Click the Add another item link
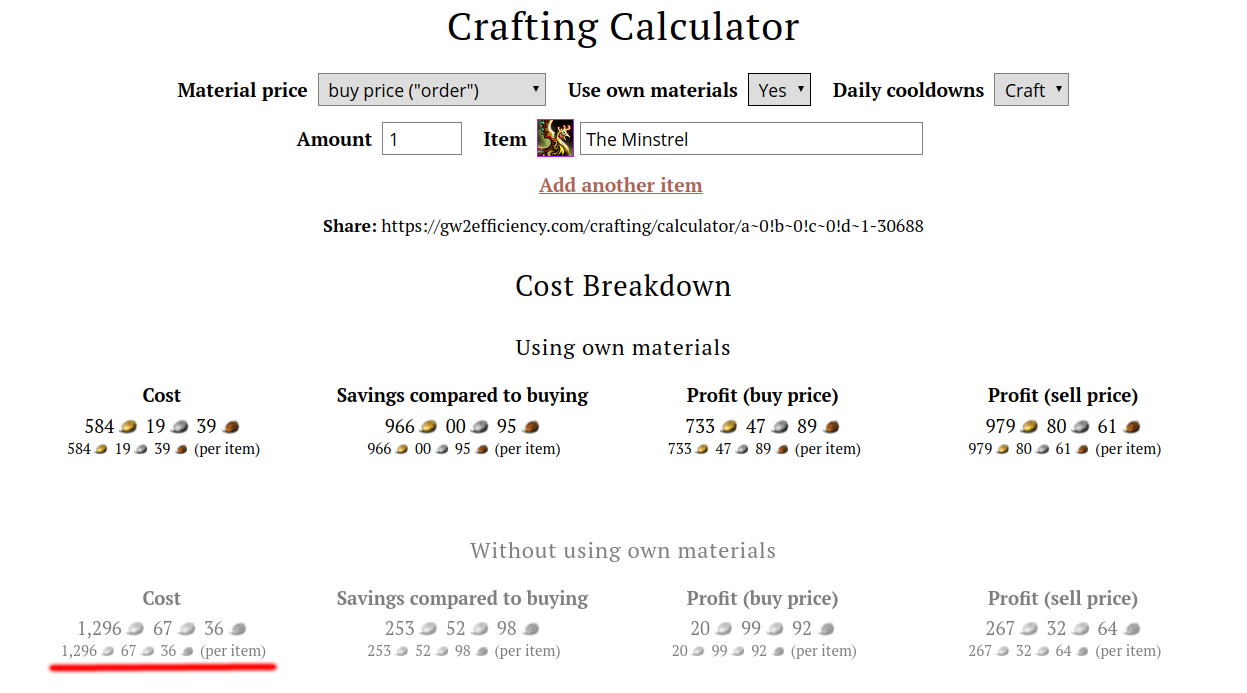The image size is (1247, 693). point(620,185)
